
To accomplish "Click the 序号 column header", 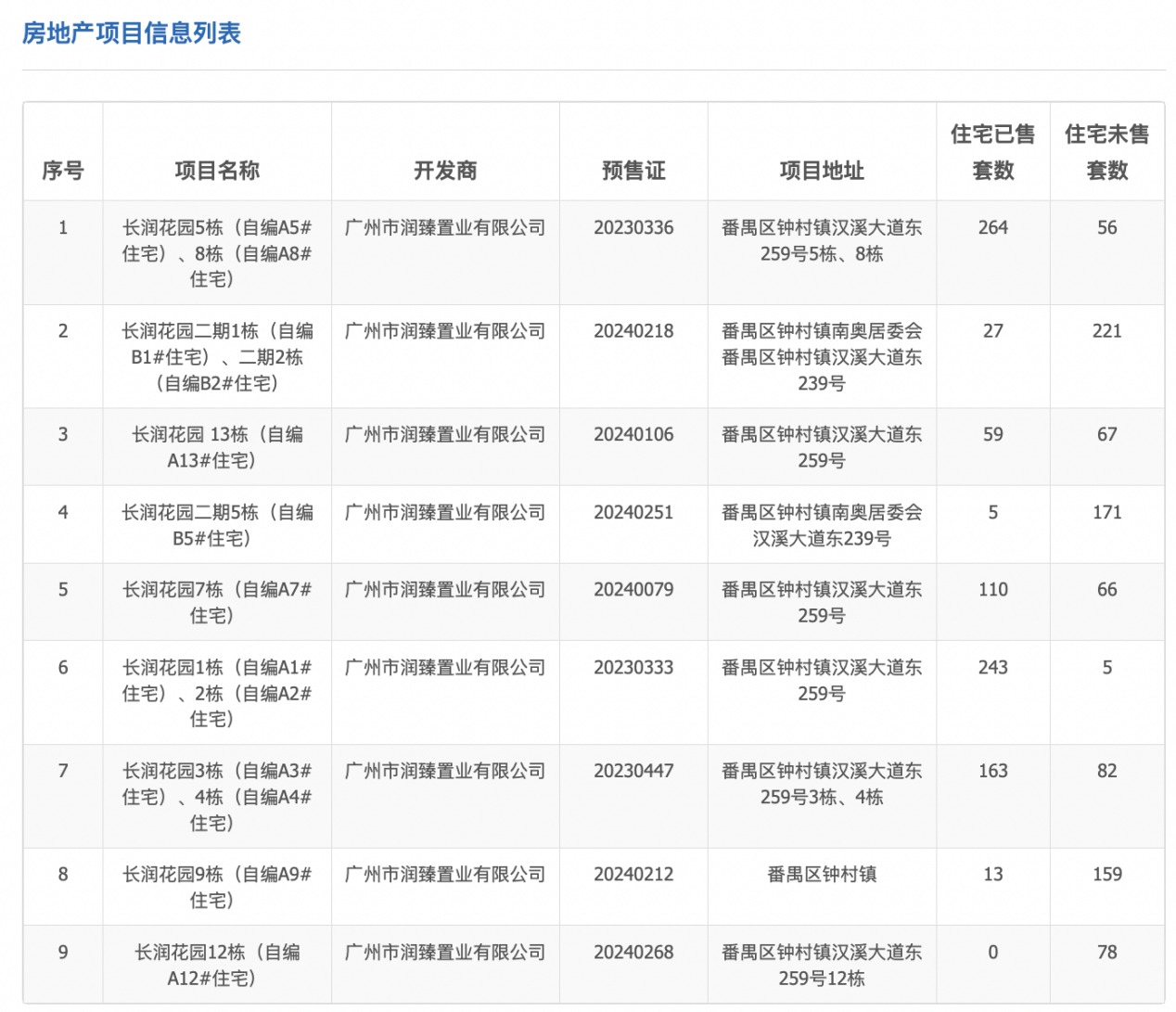I will click(63, 171).
